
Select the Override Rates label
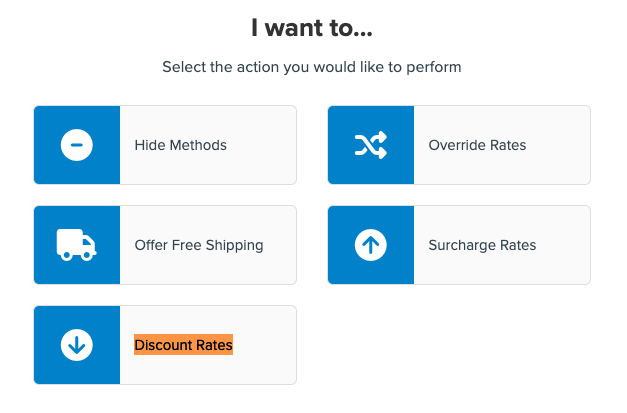[x=477, y=145]
